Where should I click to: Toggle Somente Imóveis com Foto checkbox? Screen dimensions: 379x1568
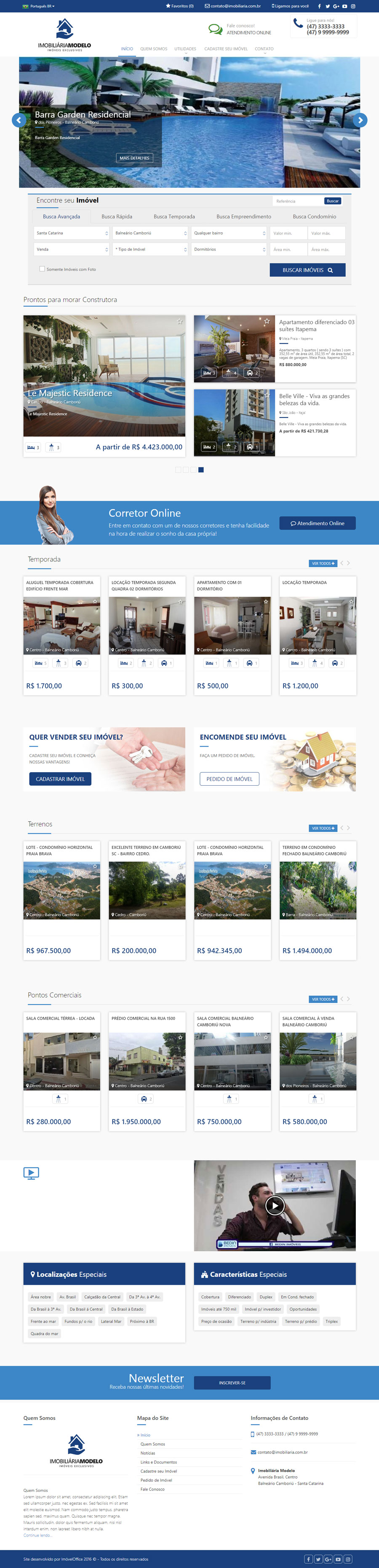coord(42,268)
